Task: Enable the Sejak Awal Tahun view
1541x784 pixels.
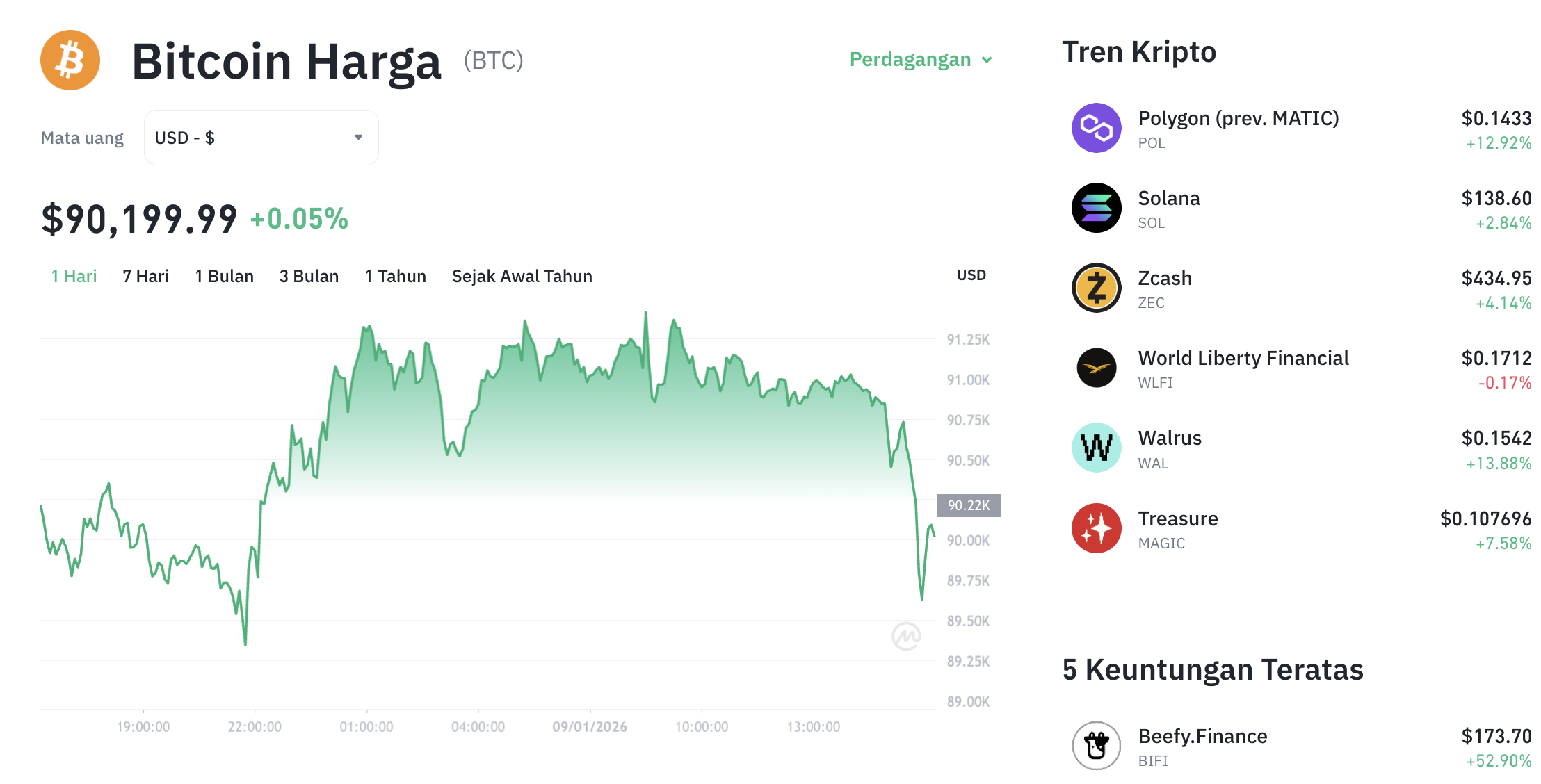Action: (x=522, y=276)
